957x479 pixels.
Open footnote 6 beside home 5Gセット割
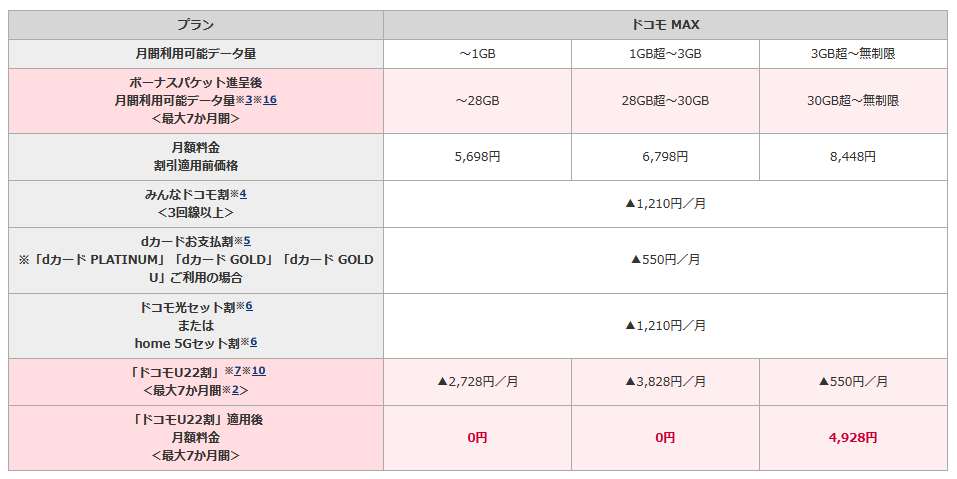254,342
